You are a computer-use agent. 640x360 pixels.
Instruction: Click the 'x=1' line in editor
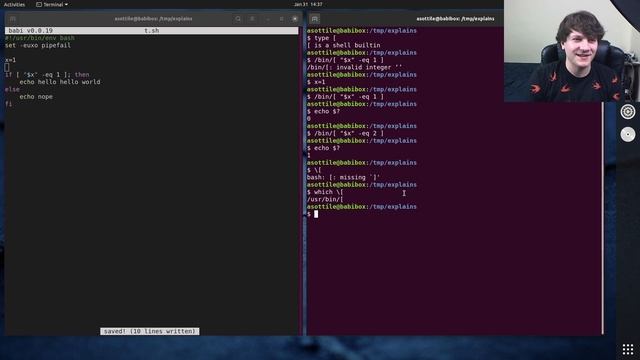(10, 60)
